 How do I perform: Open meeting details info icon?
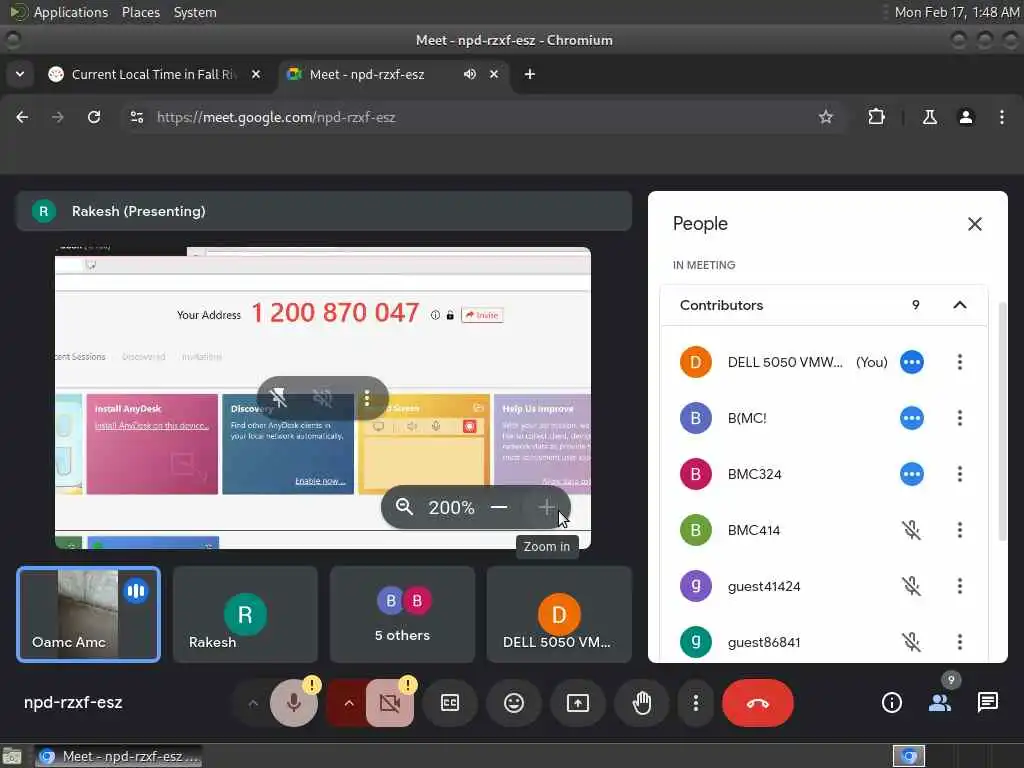coord(891,703)
